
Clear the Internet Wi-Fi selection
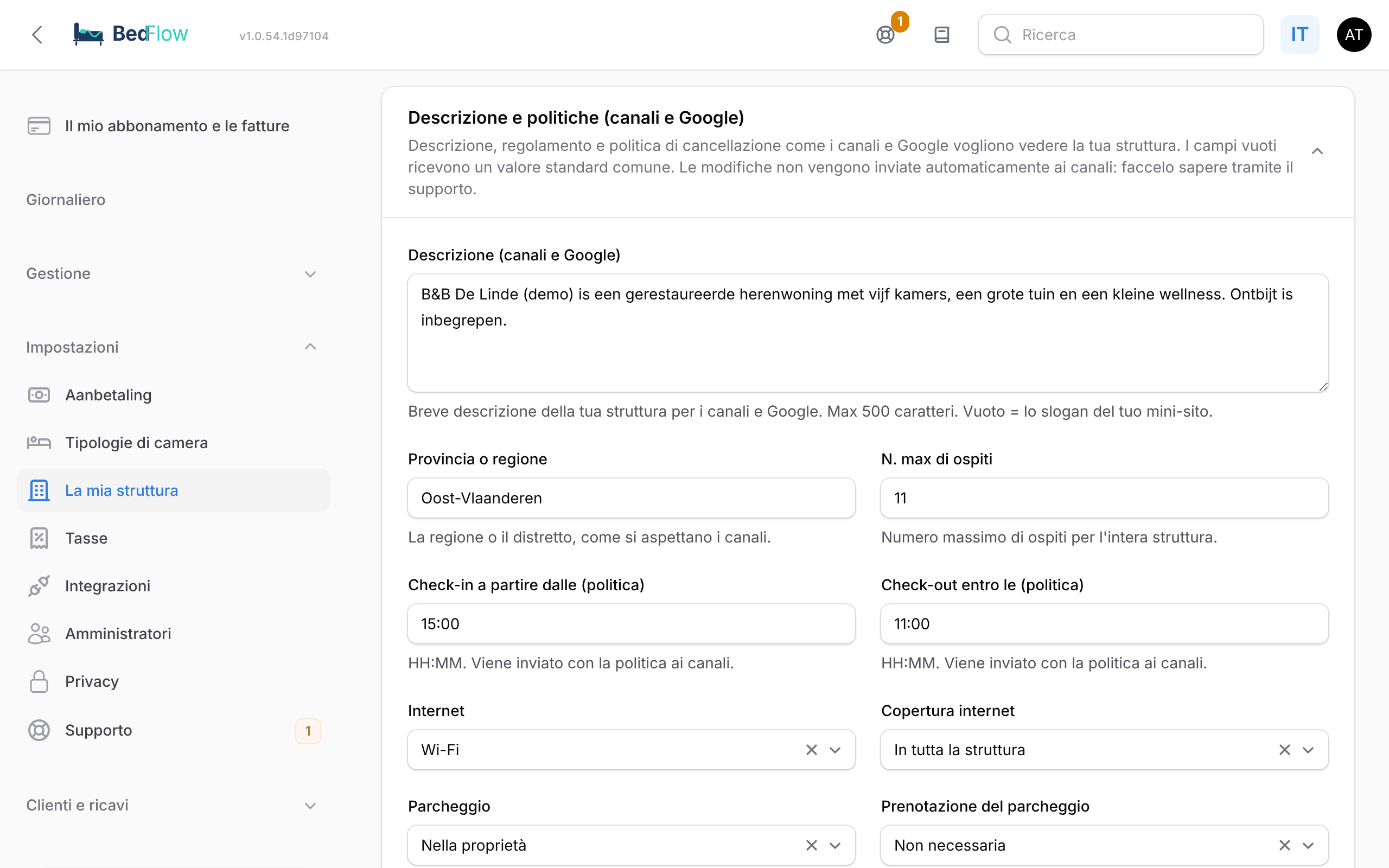tap(811, 750)
